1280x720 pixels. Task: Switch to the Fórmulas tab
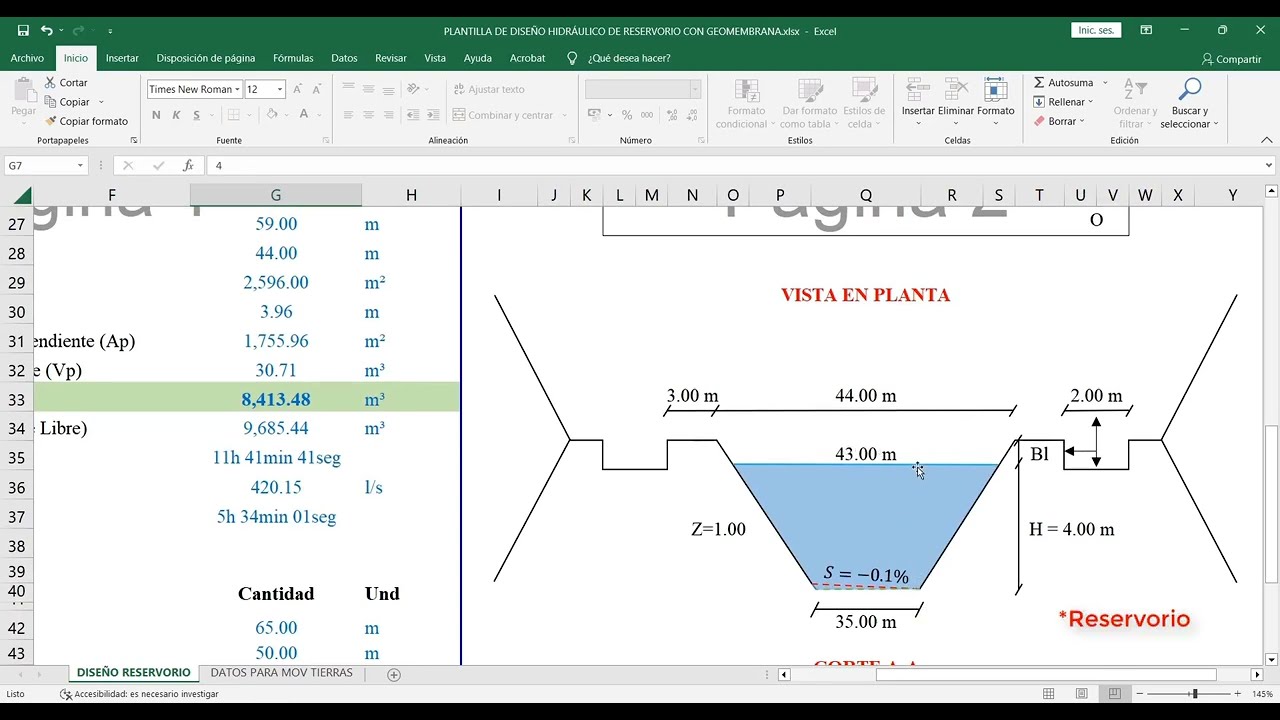tap(293, 58)
